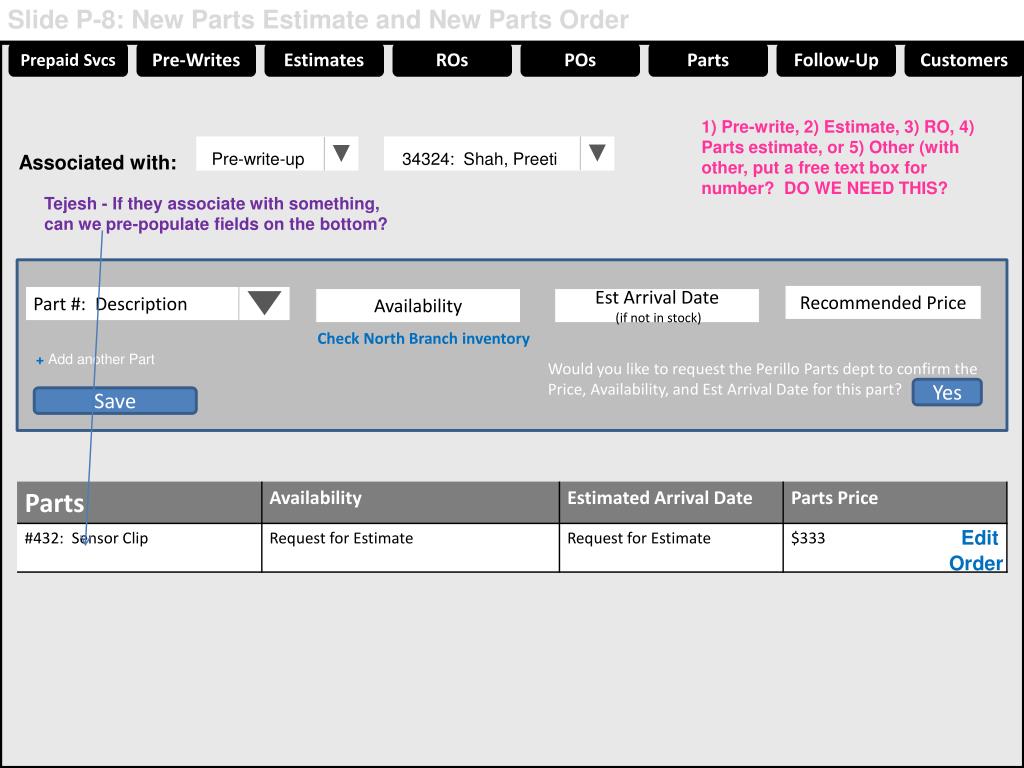Viewport: 1024px width, 768px height.
Task: Click Edit link for Sensor Clip
Action: pos(980,537)
